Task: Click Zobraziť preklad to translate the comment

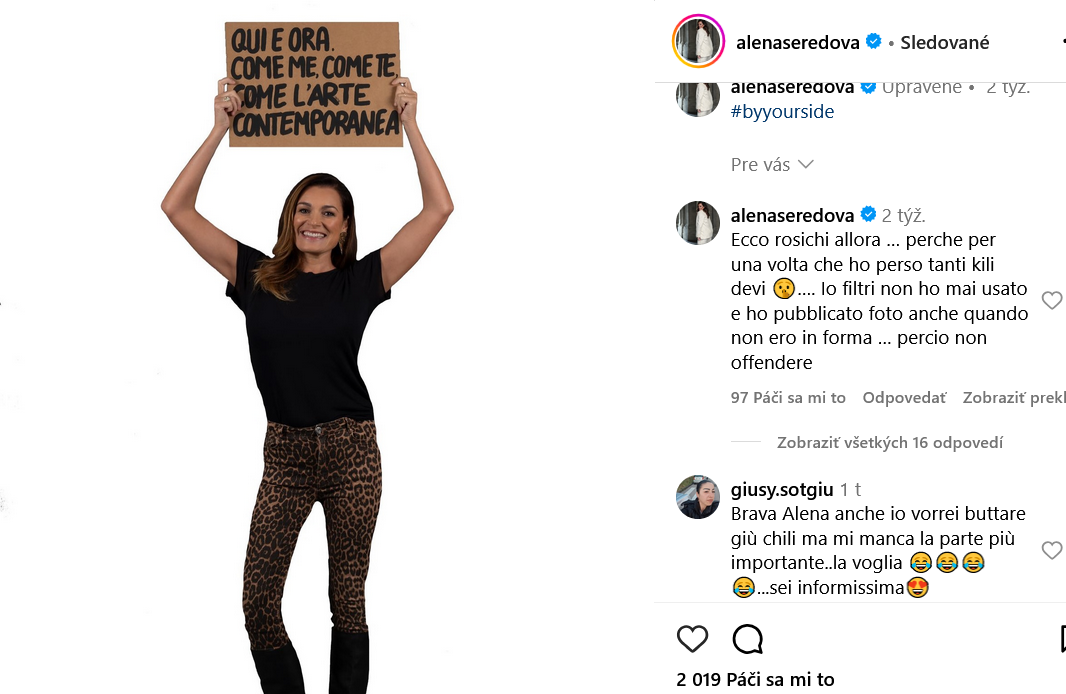Action: click(x=1014, y=398)
